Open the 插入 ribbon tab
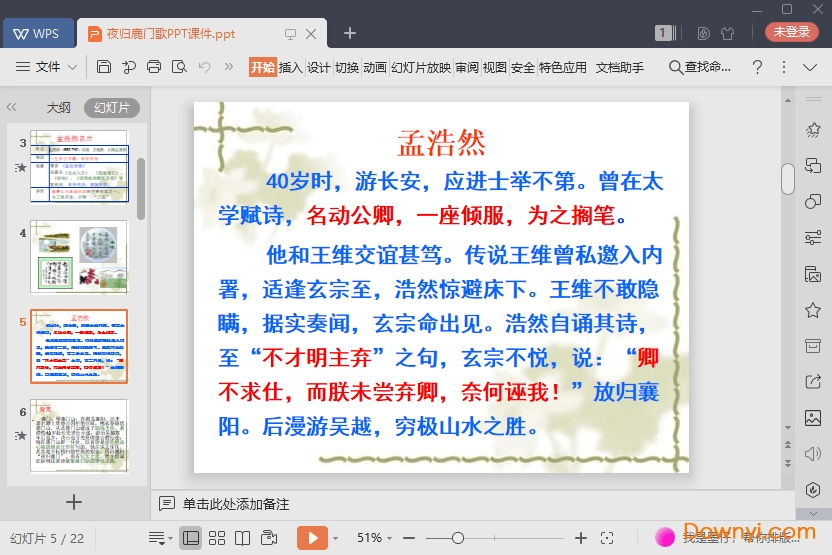 click(290, 67)
